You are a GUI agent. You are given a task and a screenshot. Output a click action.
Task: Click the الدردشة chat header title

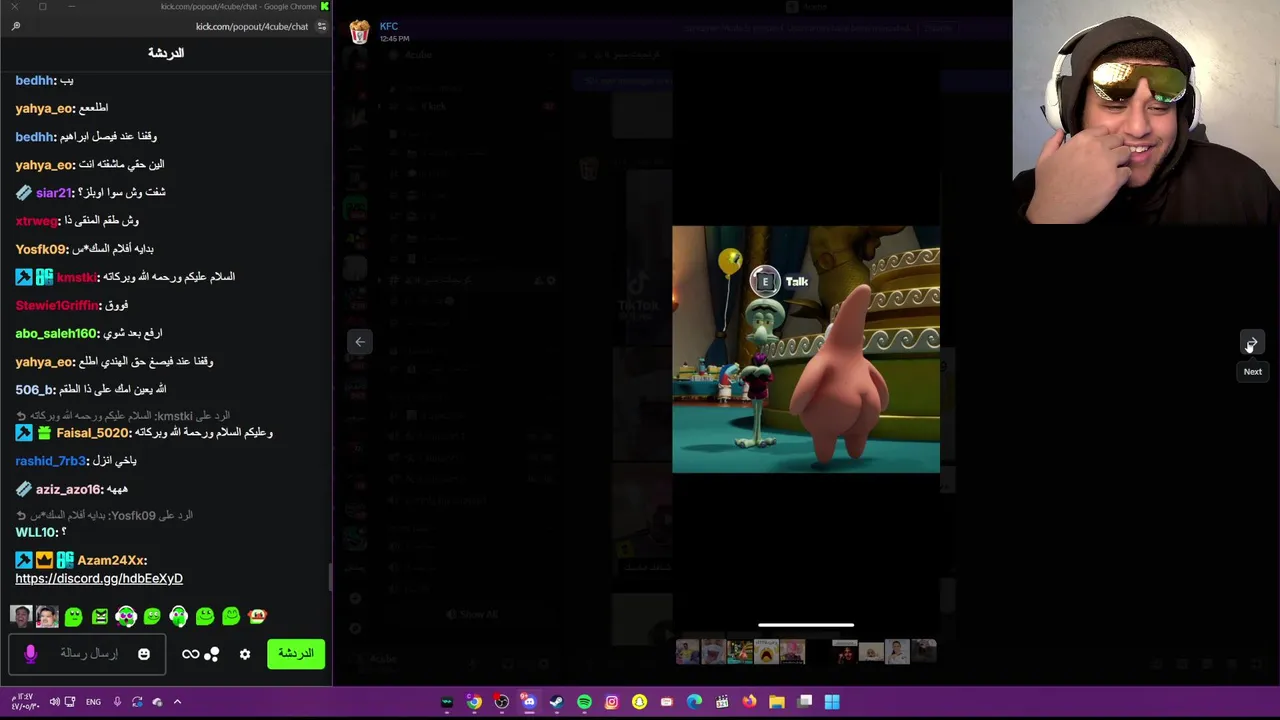[166, 53]
